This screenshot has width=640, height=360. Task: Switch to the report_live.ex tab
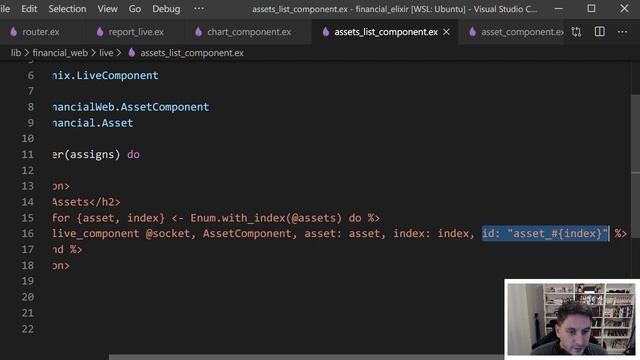click(x=136, y=32)
